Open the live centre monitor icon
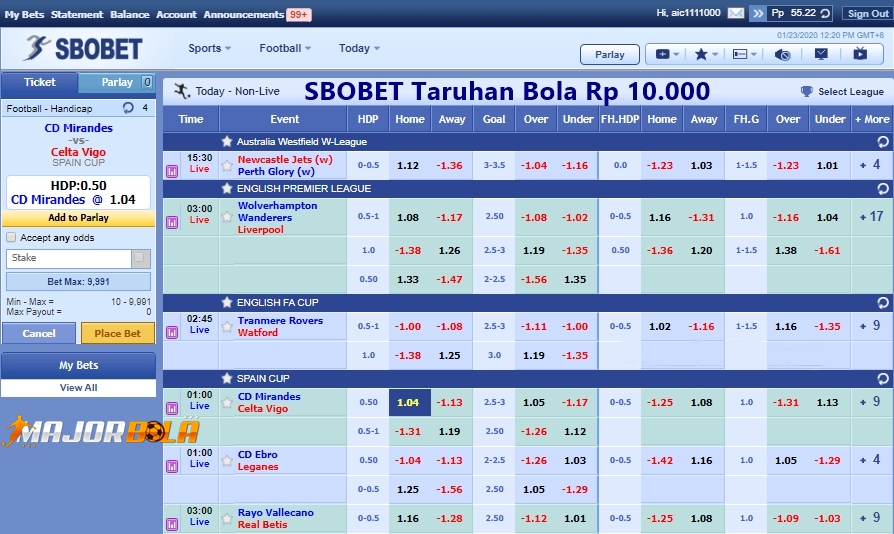The height and width of the screenshot is (534, 894). click(x=821, y=54)
